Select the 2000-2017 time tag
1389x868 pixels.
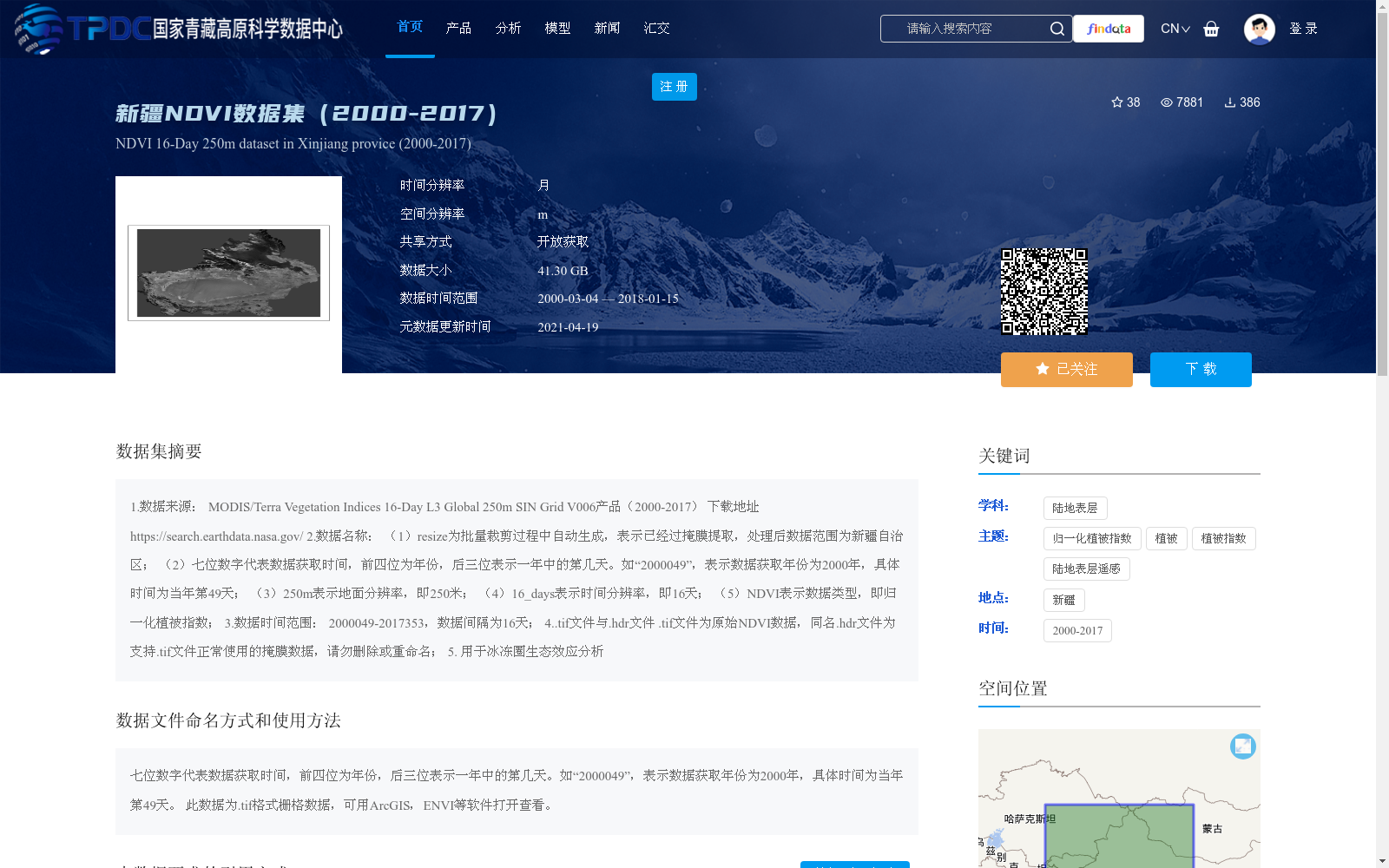tap(1077, 630)
